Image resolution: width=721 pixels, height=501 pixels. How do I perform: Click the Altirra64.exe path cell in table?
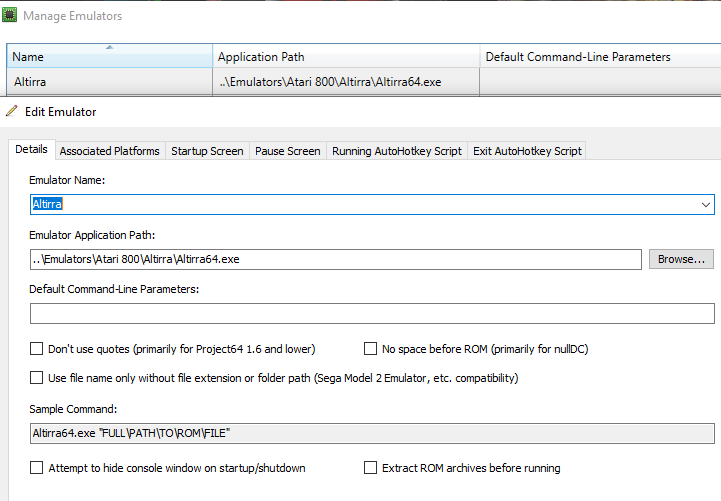346,82
